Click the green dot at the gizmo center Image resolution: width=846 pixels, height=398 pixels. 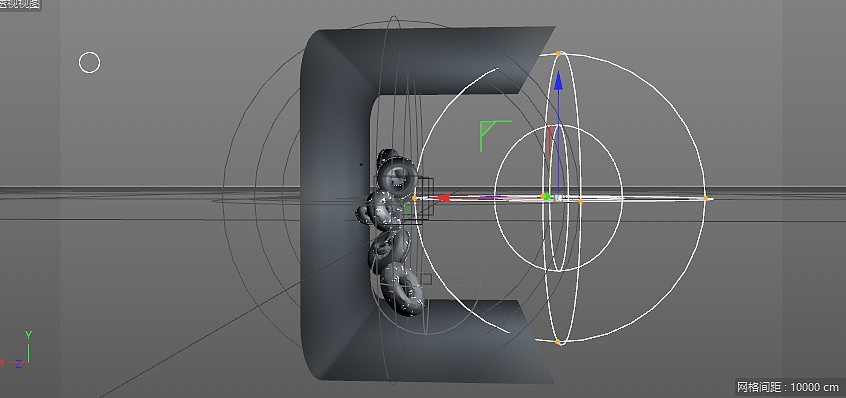[x=546, y=196]
